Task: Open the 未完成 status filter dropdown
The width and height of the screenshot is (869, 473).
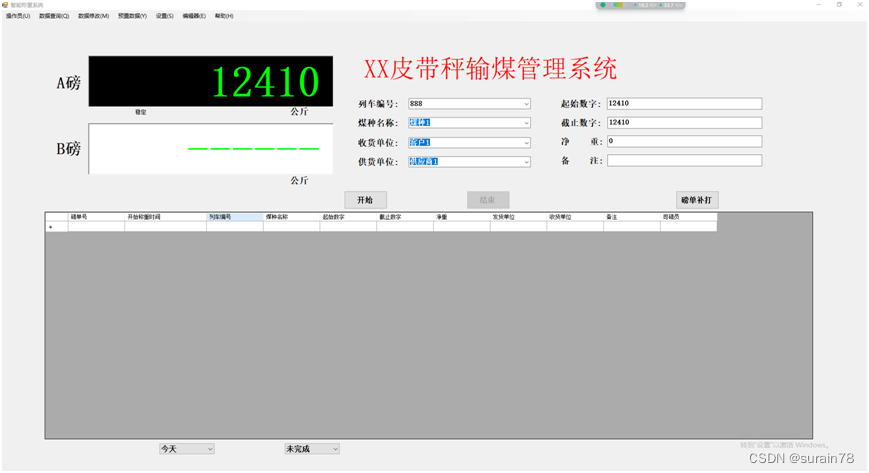Action: point(312,449)
